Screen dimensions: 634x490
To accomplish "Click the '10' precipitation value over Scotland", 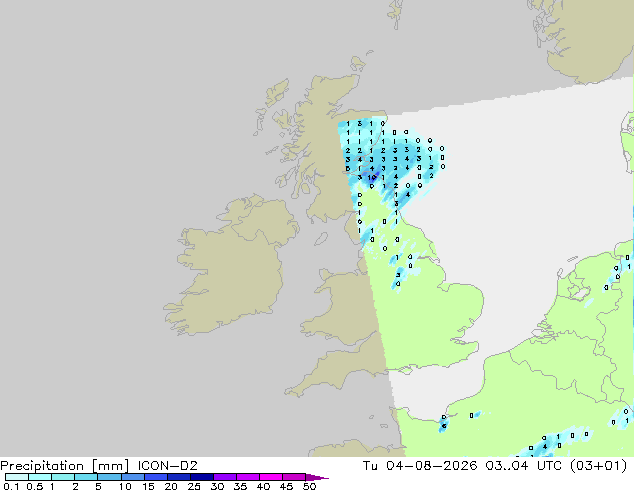I will coord(372,177).
